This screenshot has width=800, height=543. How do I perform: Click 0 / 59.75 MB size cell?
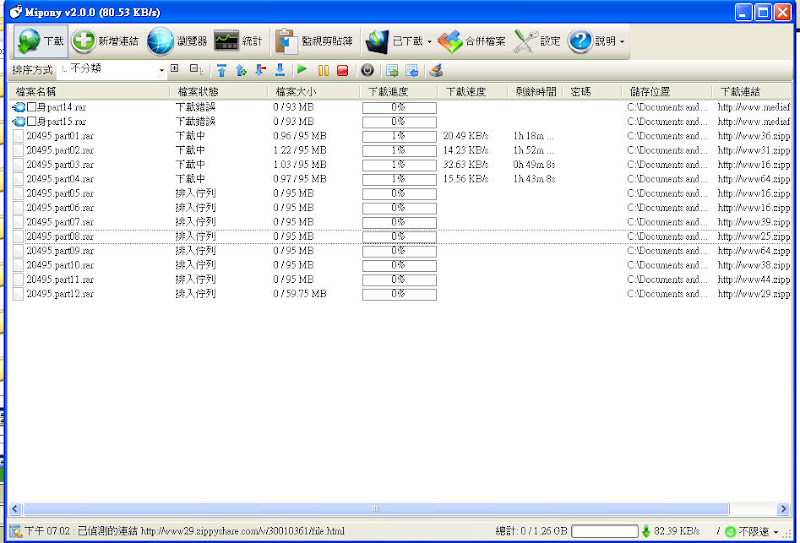point(299,293)
